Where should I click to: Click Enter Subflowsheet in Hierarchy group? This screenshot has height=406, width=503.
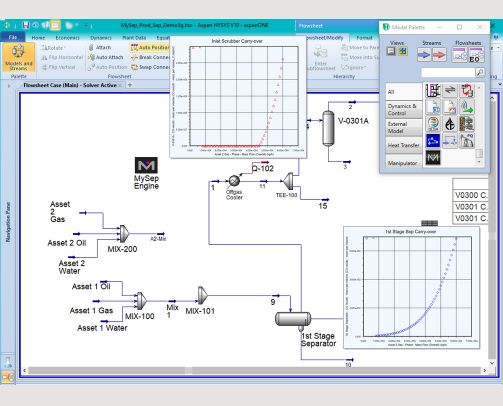pos(320,58)
